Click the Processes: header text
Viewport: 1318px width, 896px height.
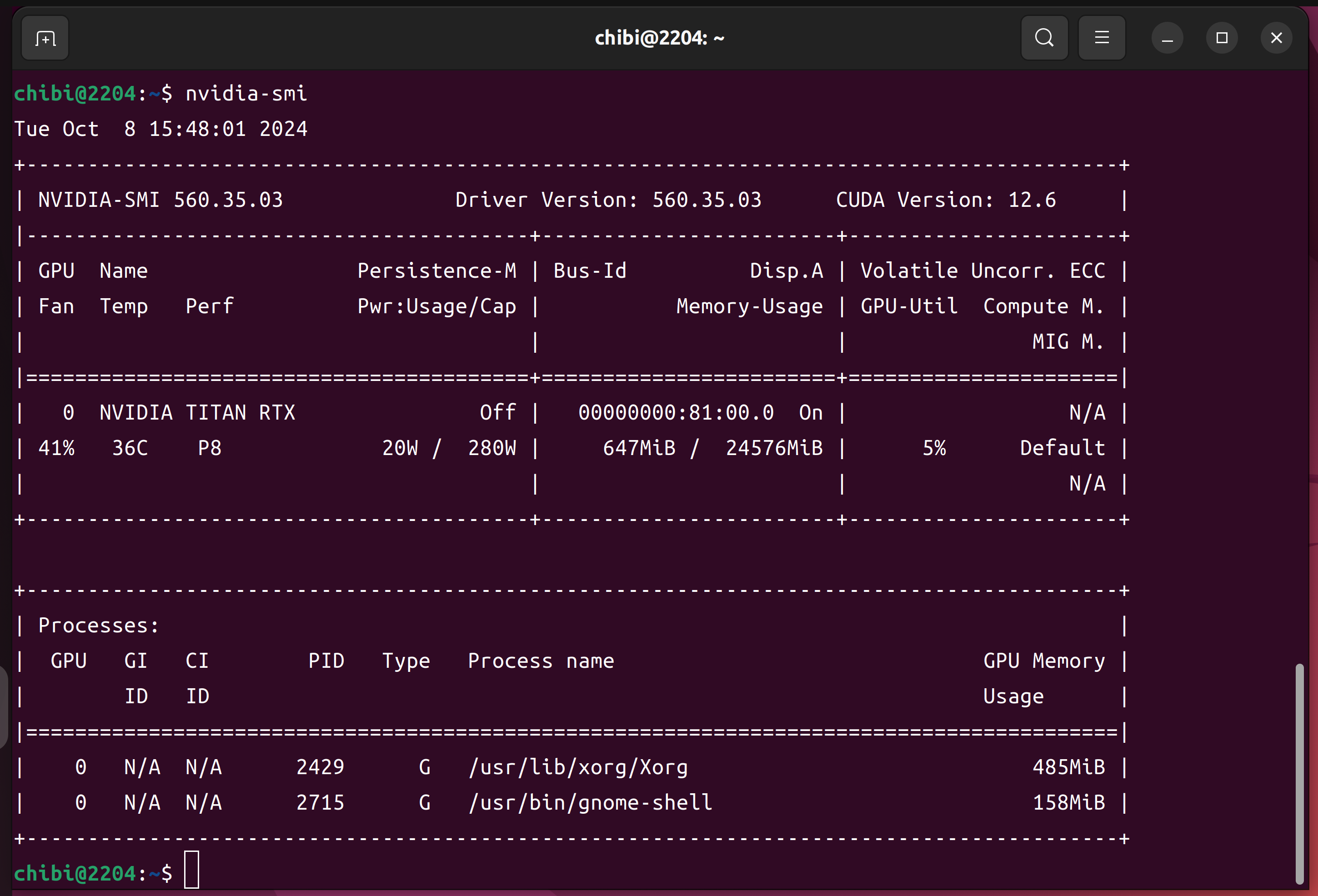(x=99, y=626)
